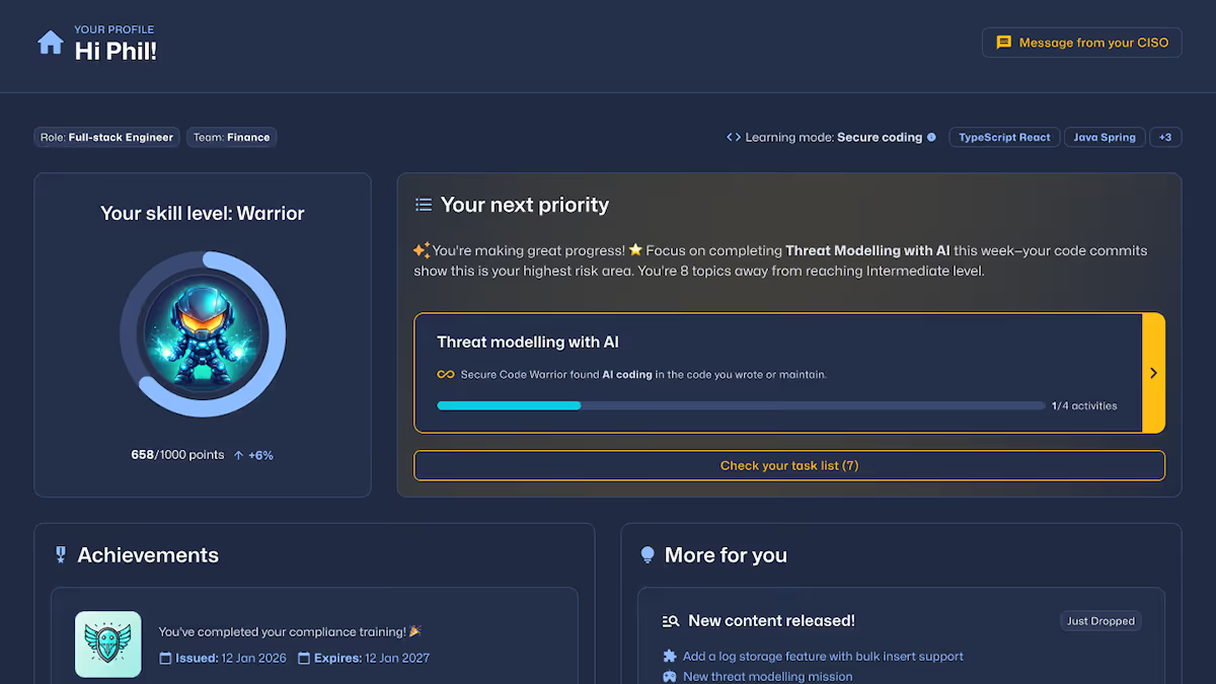Click the home icon top left

point(50,42)
